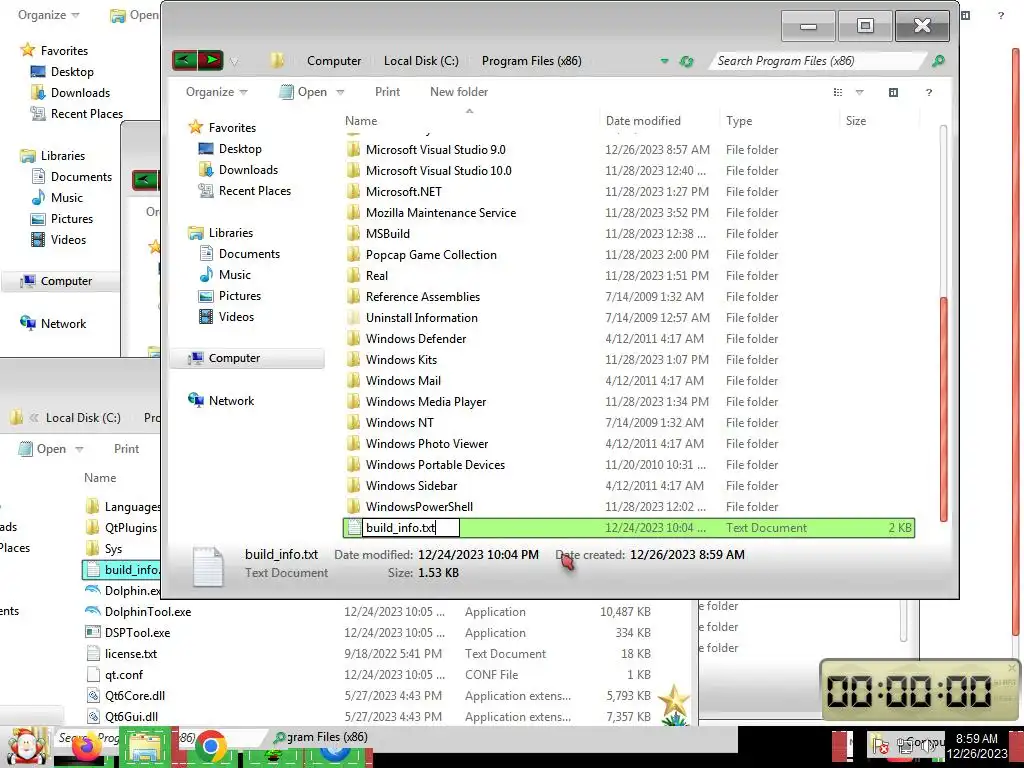Open Google Chrome from the taskbar
Image resolution: width=1024 pixels, height=768 pixels.
tap(210, 746)
